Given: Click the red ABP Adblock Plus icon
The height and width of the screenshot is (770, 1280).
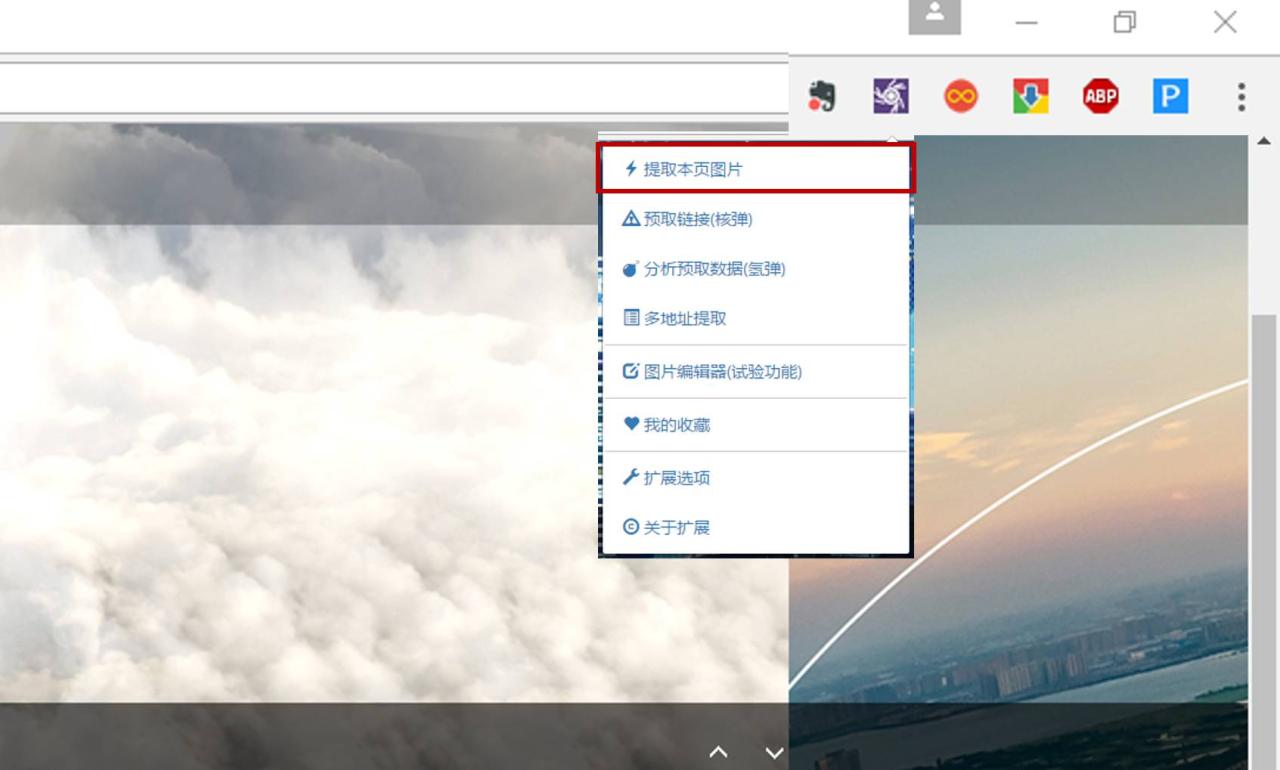Looking at the screenshot, I should coord(1100,97).
